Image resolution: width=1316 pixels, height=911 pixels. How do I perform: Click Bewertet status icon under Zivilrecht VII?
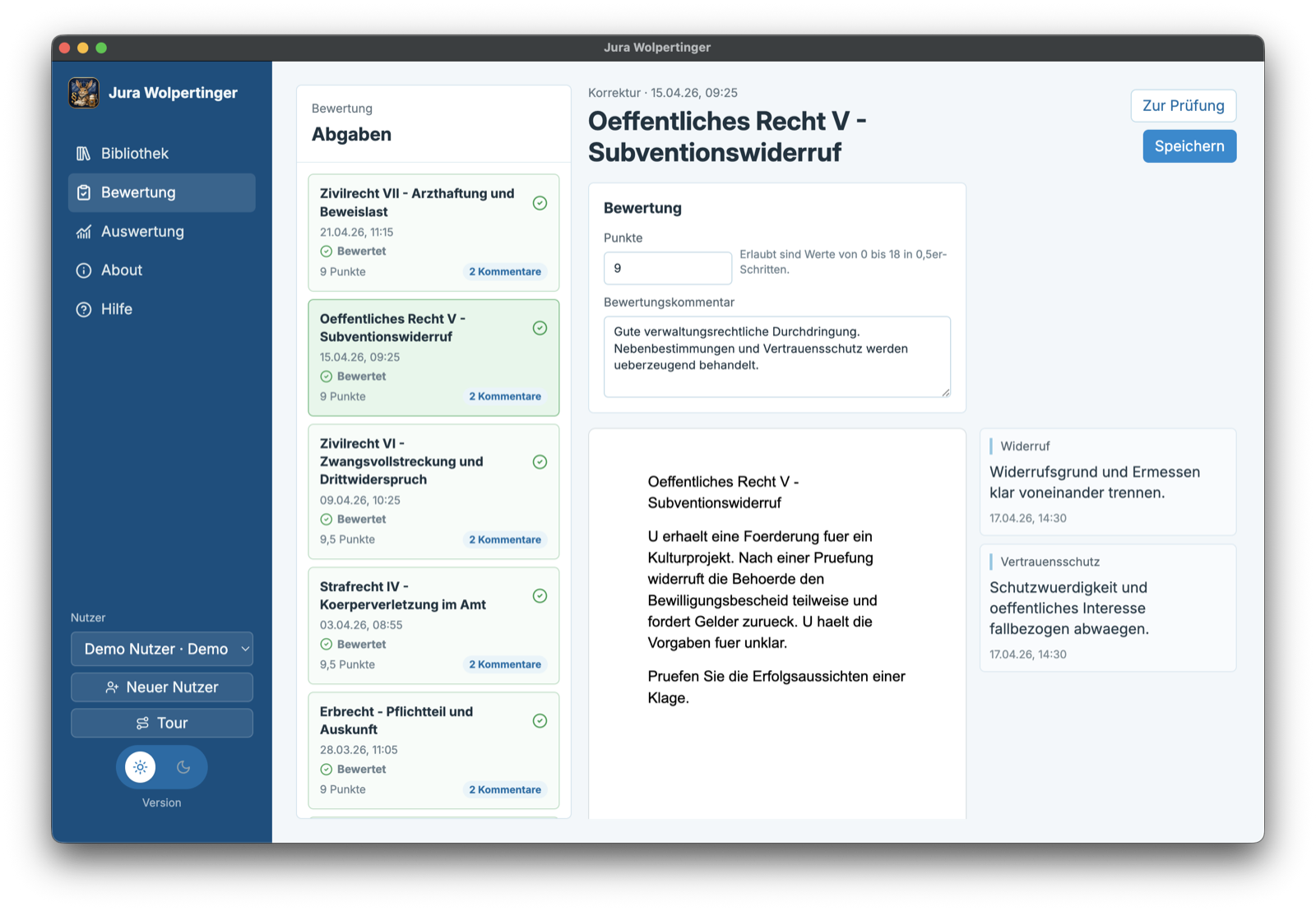coord(327,252)
